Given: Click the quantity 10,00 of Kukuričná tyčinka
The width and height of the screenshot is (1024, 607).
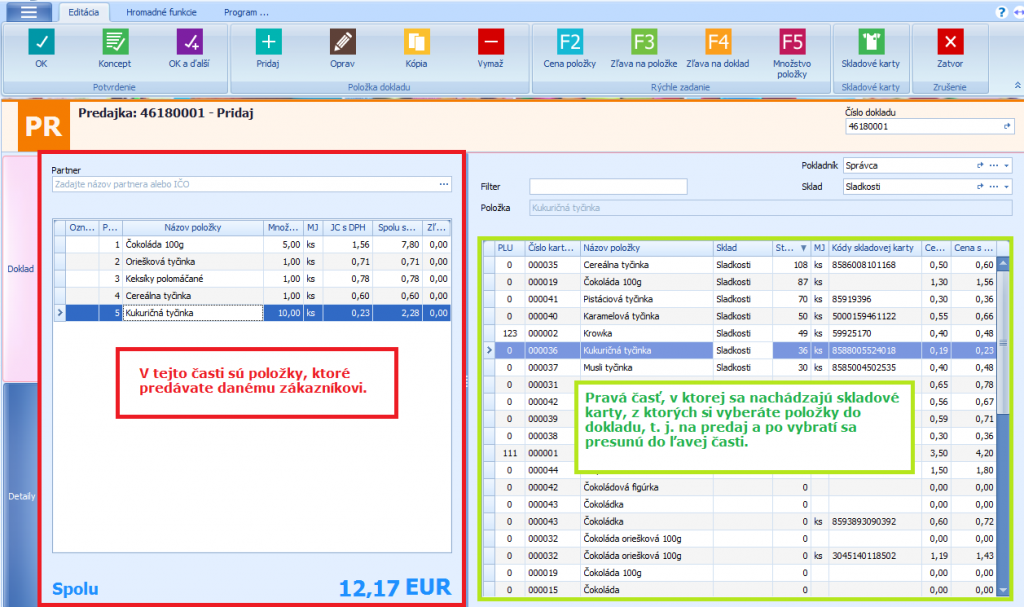Looking at the screenshot, I should pos(283,313).
